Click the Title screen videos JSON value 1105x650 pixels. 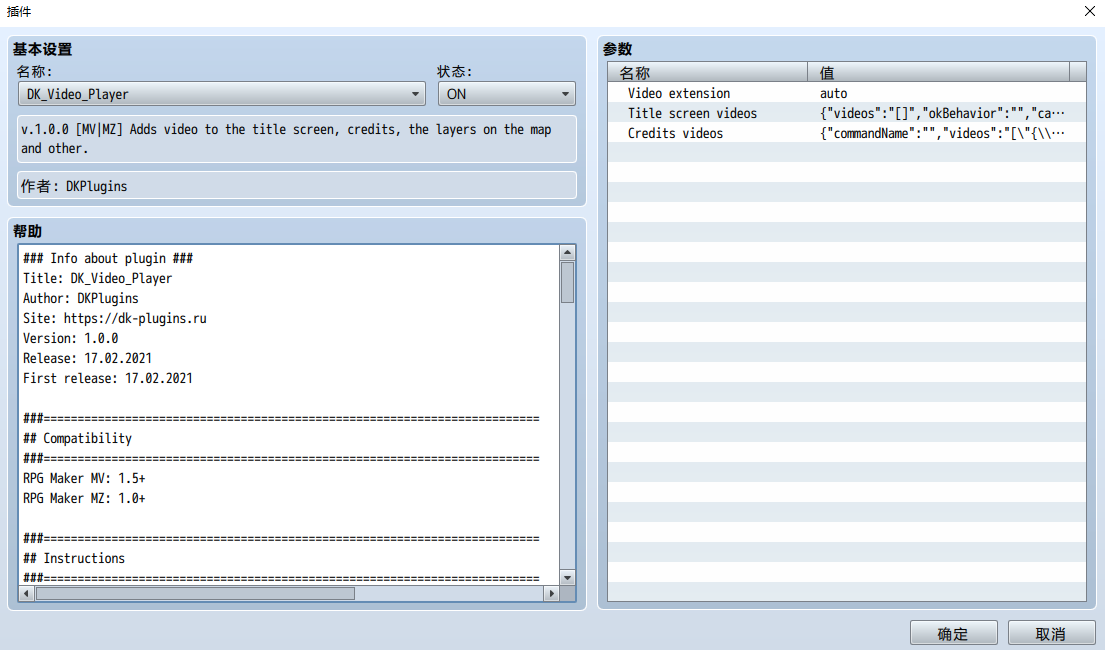coord(942,113)
